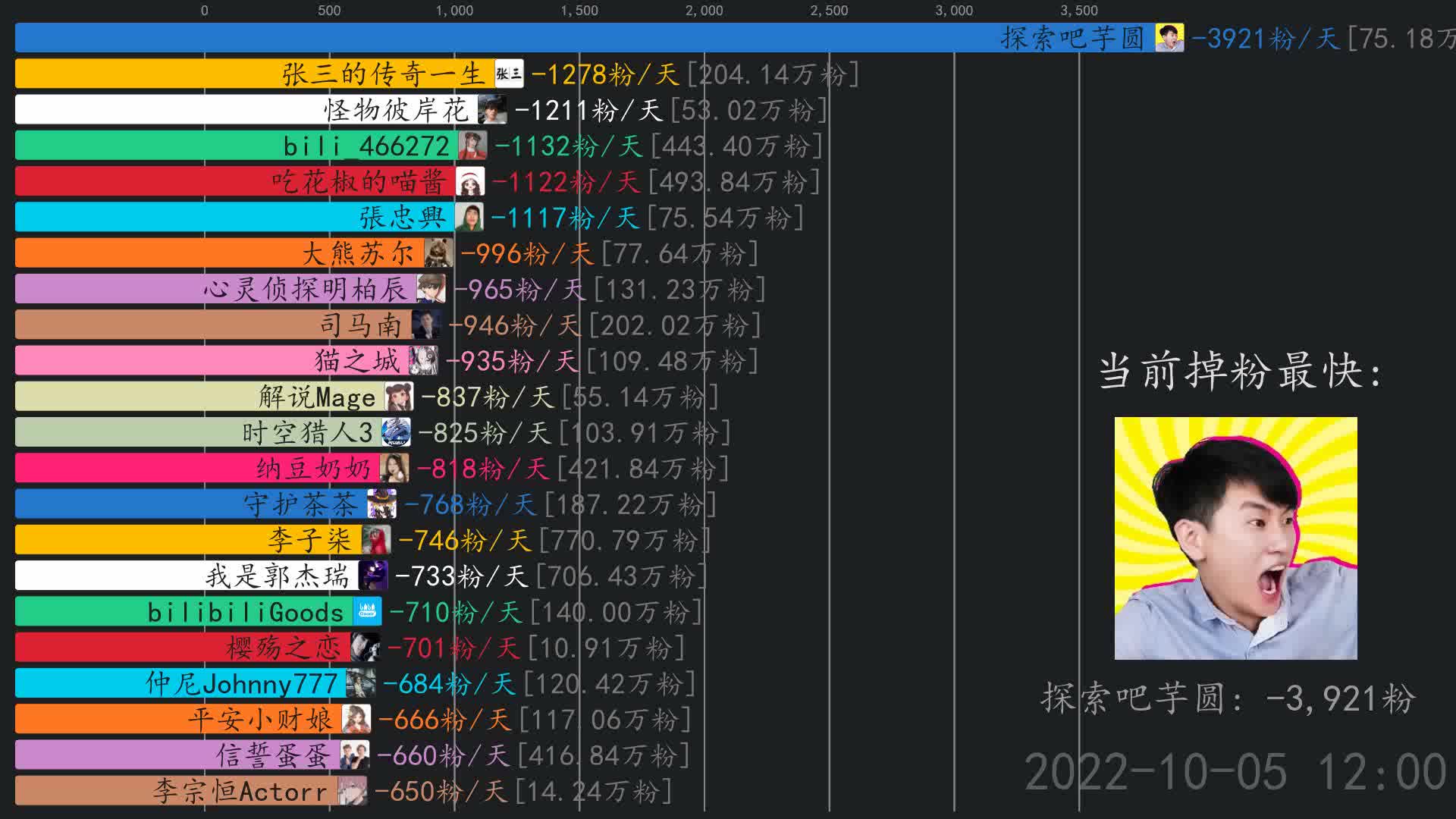Image resolution: width=1456 pixels, height=819 pixels.
Task: Click the blue bilibiliGoods logo icon
Action: coord(367,611)
